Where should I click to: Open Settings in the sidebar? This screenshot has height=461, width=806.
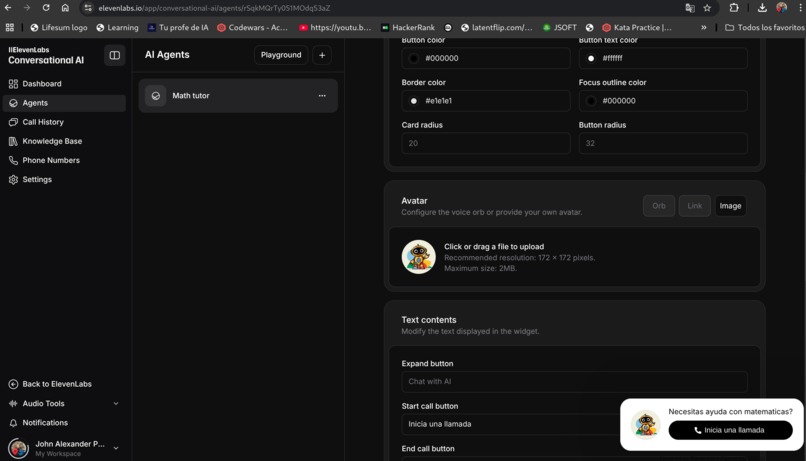coord(64,179)
